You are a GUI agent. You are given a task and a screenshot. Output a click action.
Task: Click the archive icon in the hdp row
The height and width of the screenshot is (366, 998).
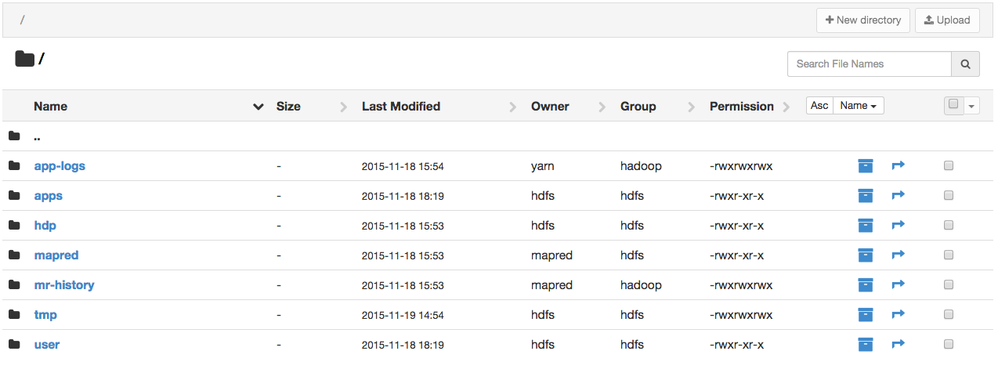click(x=865, y=225)
